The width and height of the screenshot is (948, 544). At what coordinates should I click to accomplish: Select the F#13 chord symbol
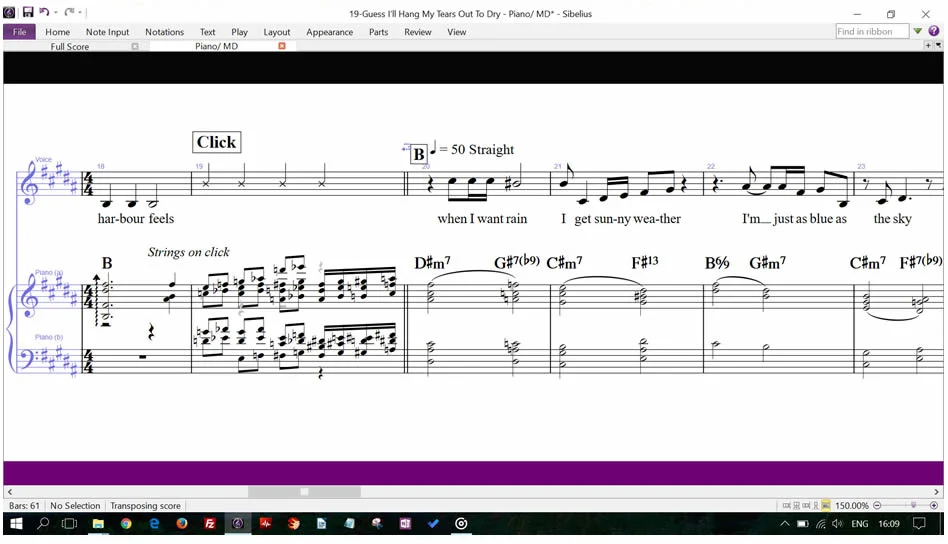(645, 262)
